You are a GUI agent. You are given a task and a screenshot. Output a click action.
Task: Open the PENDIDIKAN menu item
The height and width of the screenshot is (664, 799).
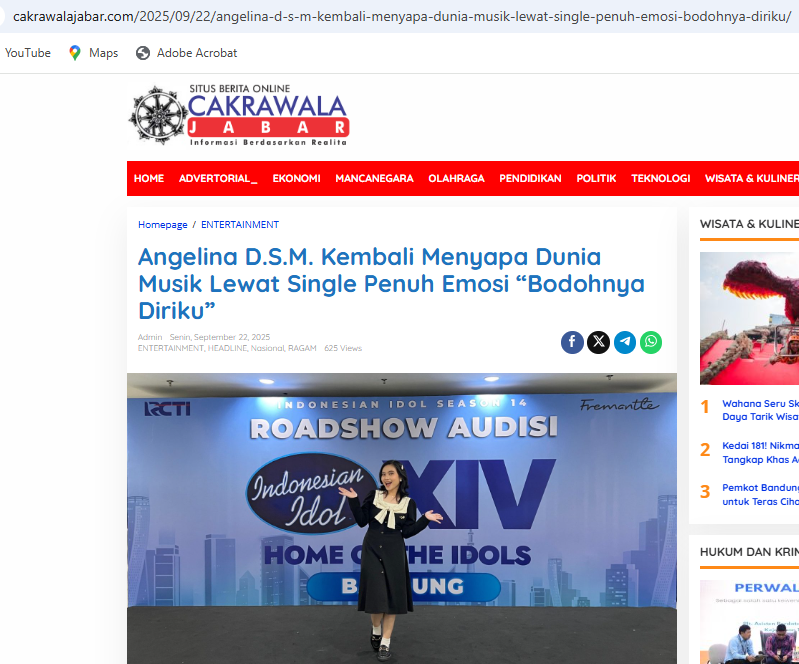(x=530, y=179)
